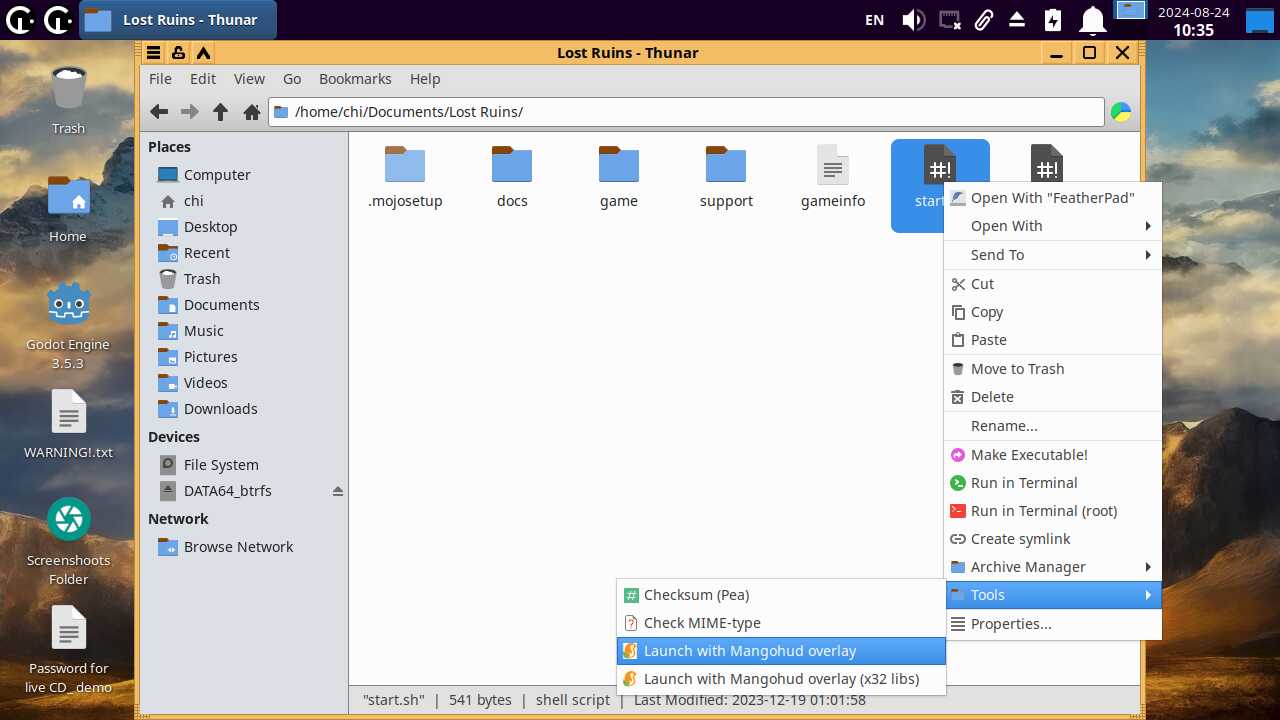Viewport: 1280px width, 720px height.
Task: Open the Home desktop icon
Action: 68,208
